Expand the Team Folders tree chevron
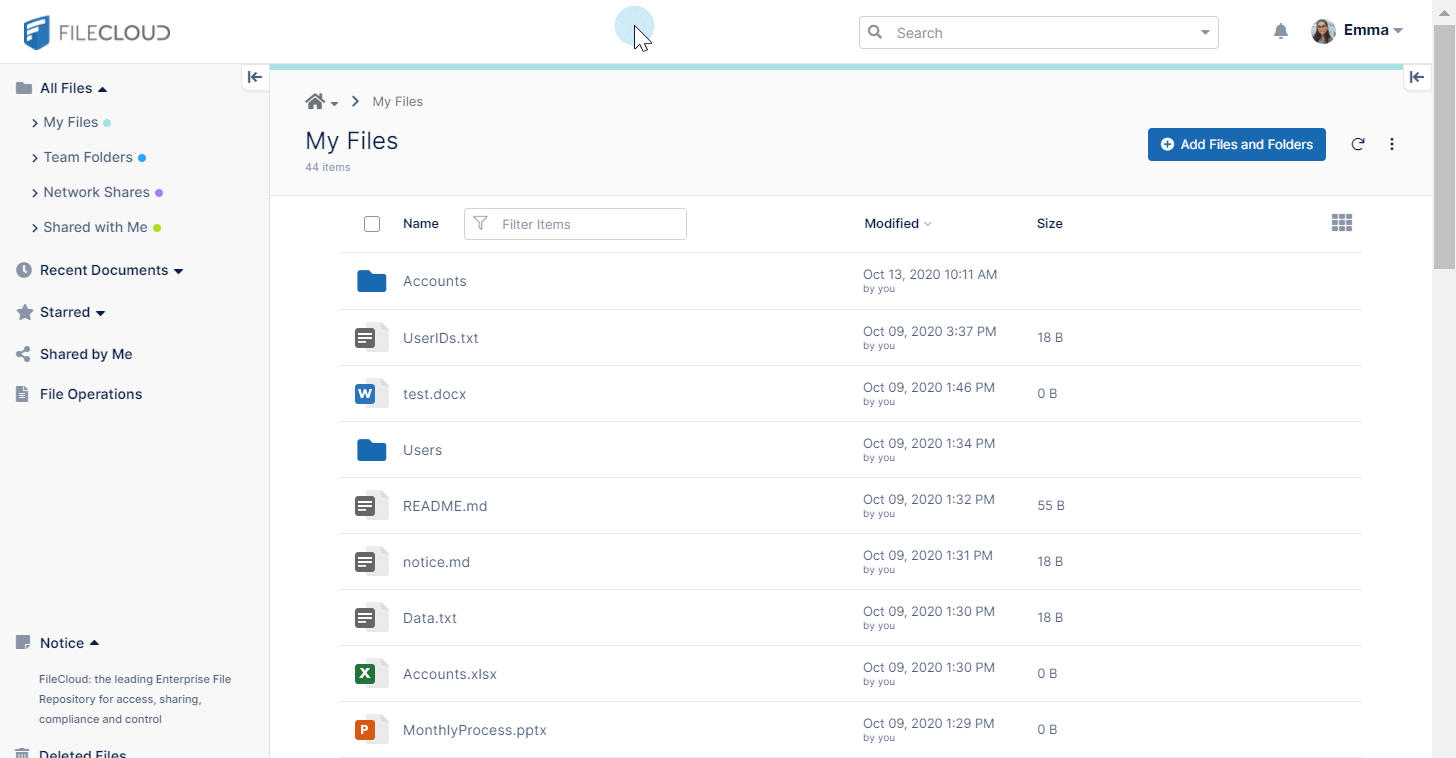Viewport: 1456px width, 758px height. point(35,158)
